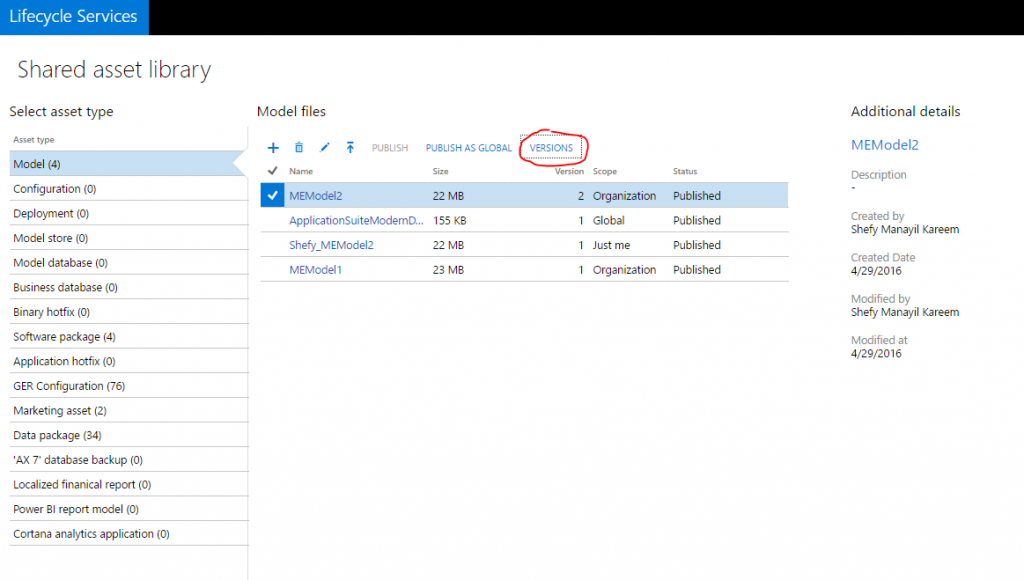Toggle the select-all checkmark in table header

coord(272,171)
